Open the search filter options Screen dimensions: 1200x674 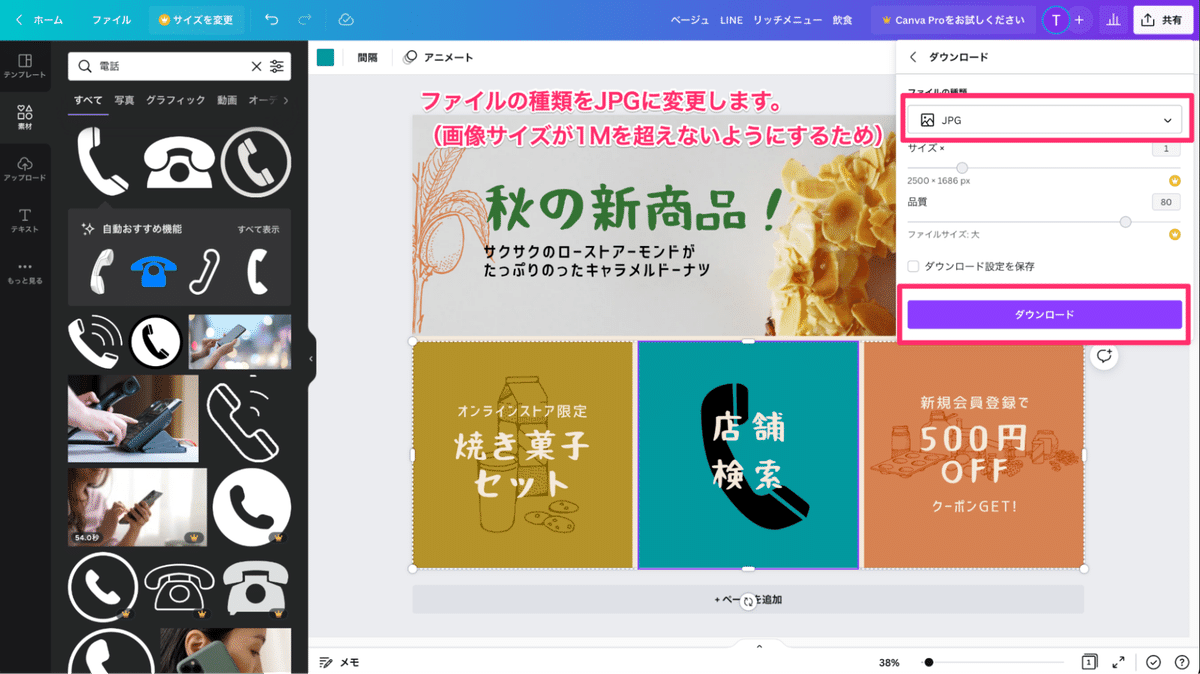point(277,66)
